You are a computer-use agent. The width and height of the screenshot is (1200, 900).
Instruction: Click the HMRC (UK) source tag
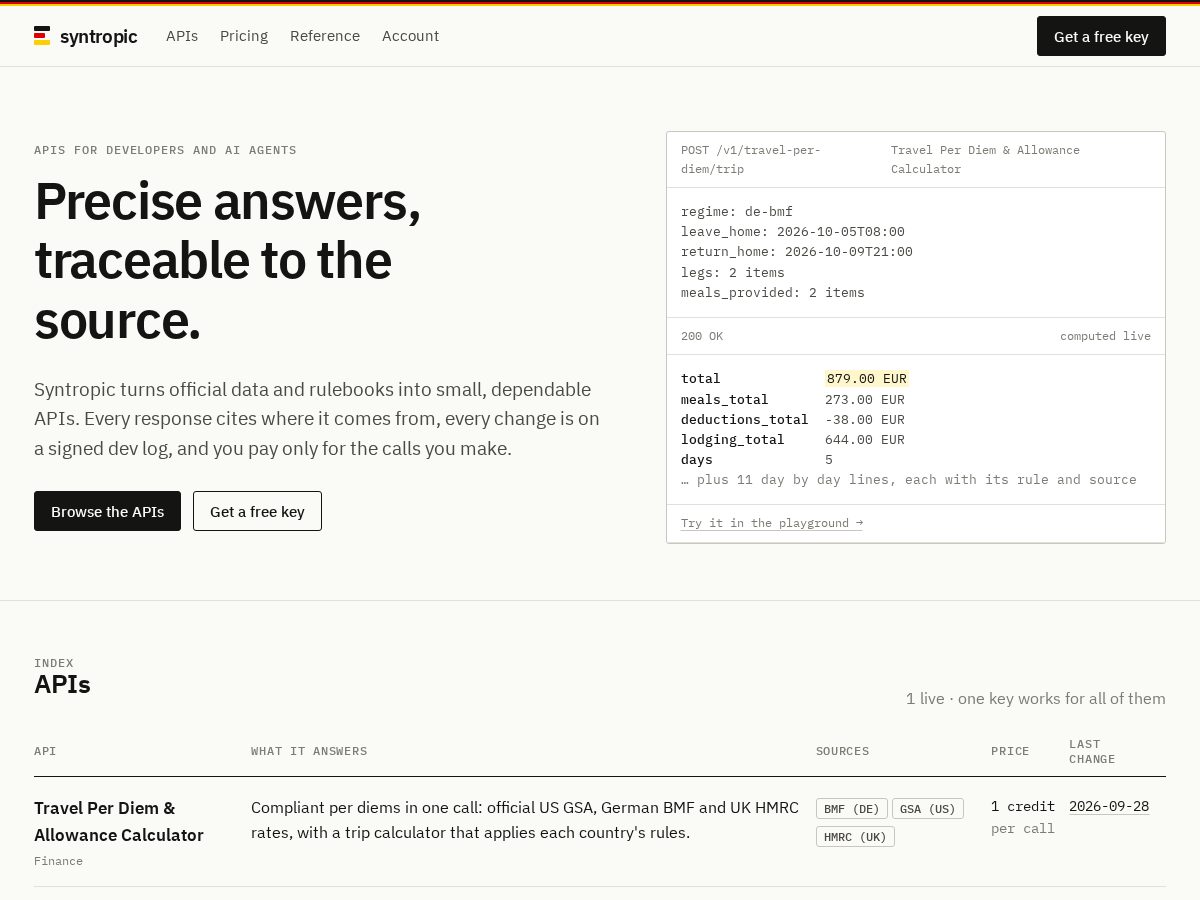(x=855, y=836)
